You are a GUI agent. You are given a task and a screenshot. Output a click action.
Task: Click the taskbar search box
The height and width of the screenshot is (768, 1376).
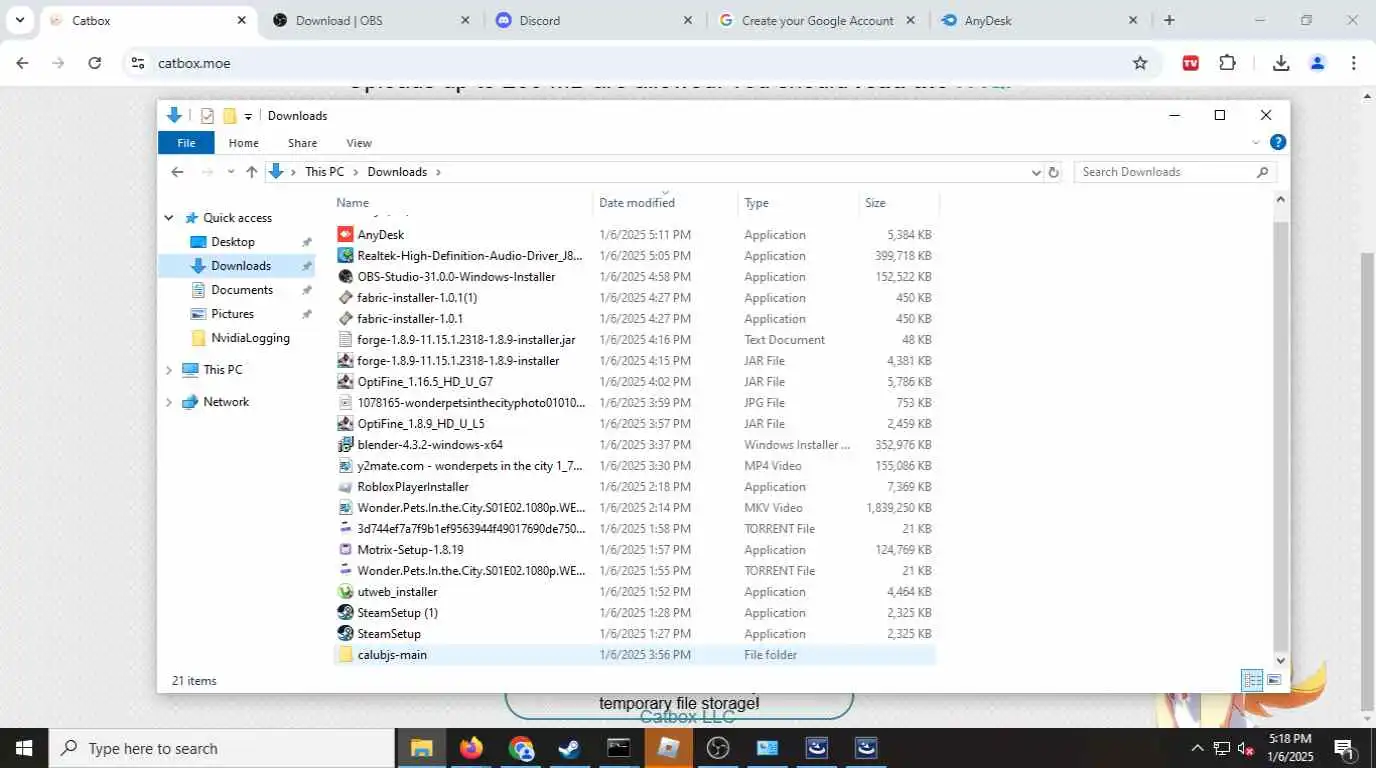pyautogui.click(x=221, y=748)
